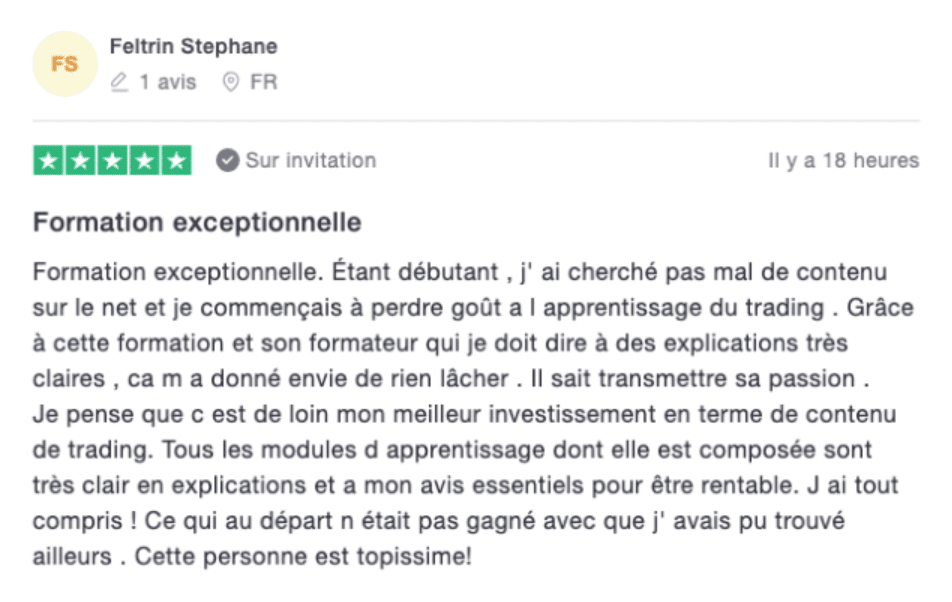Click the 'Sur invitation' label
This screenshot has height=602, width=952.
(x=311, y=160)
